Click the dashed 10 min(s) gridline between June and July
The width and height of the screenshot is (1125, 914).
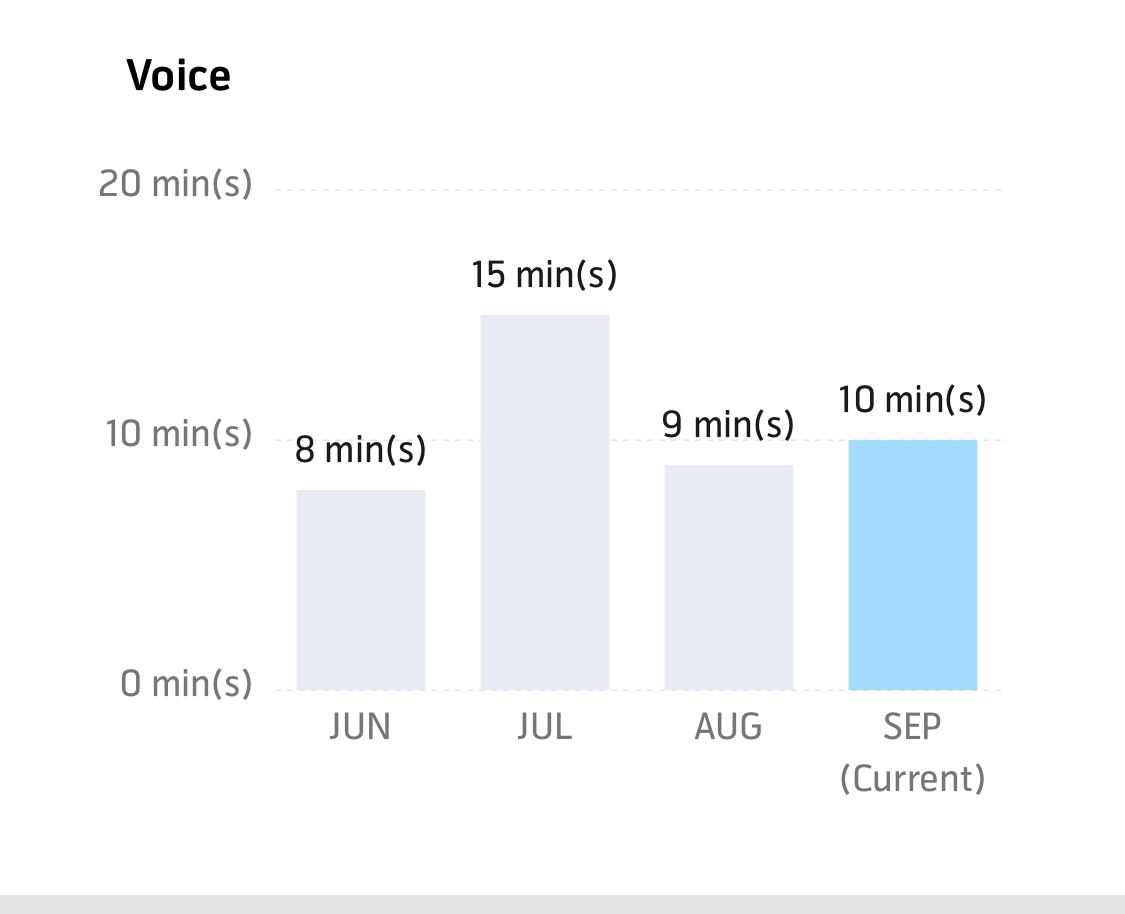tap(453, 440)
